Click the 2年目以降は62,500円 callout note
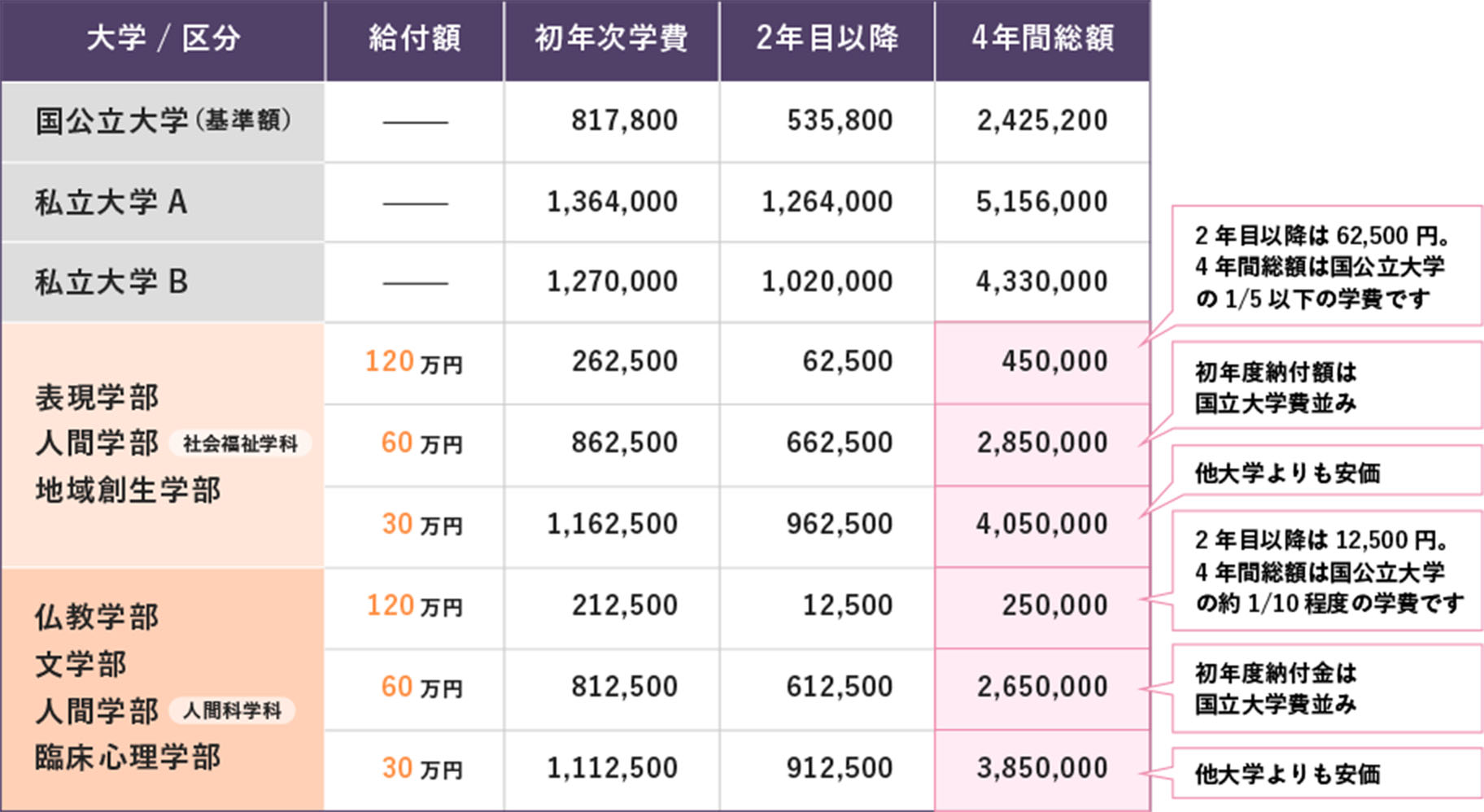The image size is (1484, 812). (1326, 266)
